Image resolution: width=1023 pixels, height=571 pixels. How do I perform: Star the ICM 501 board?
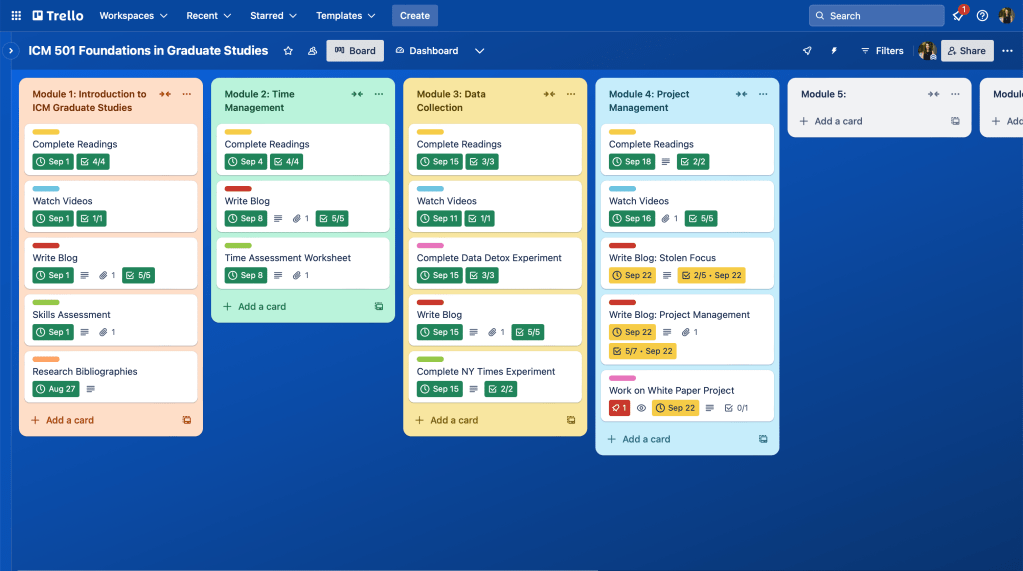pos(288,51)
